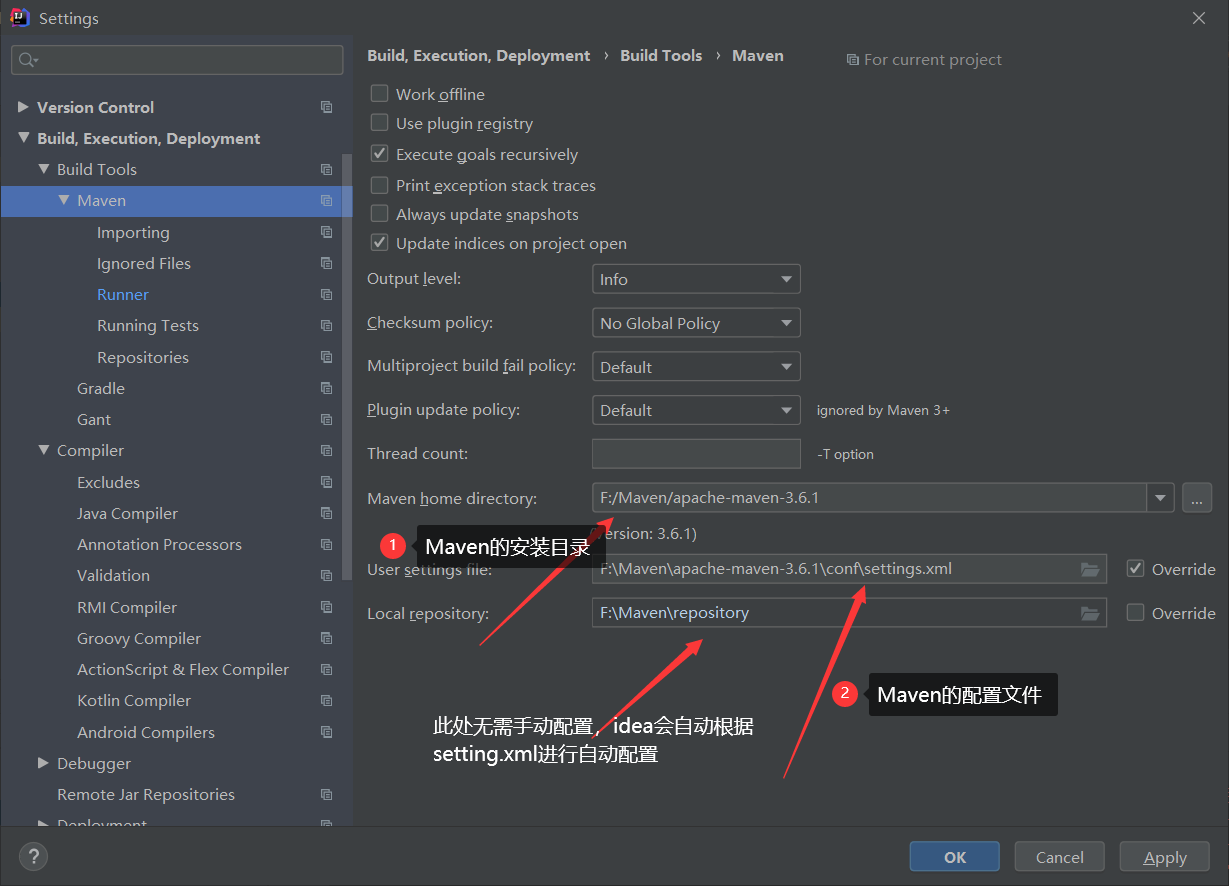The height and width of the screenshot is (886, 1229).
Task: Select Ignored Files settings page
Action: pos(144,263)
